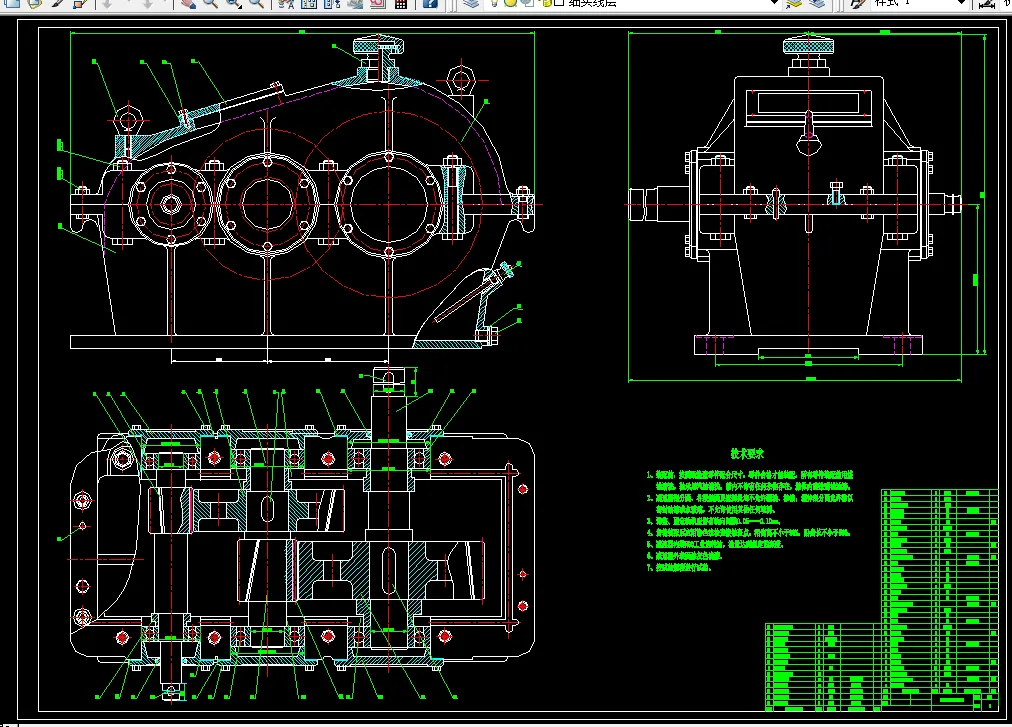Click the 技术要求 heading text in drawing

pyautogui.click(x=747, y=454)
